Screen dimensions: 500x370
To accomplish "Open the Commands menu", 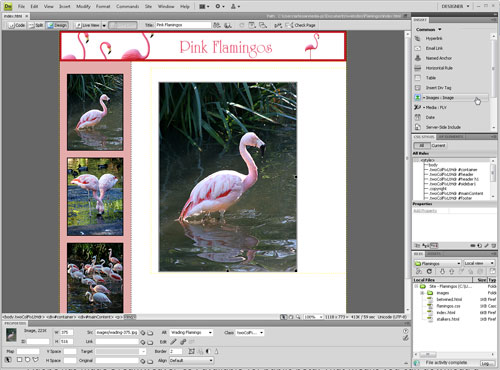I will [x=128, y=6].
